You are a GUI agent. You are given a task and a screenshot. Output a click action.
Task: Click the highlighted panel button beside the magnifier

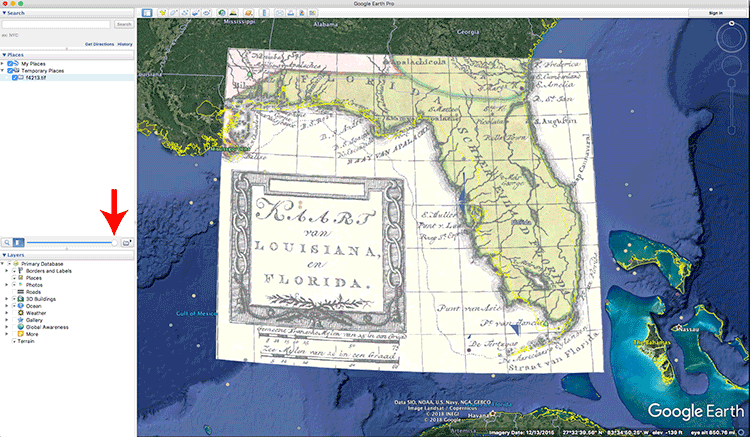[x=19, y=243]
